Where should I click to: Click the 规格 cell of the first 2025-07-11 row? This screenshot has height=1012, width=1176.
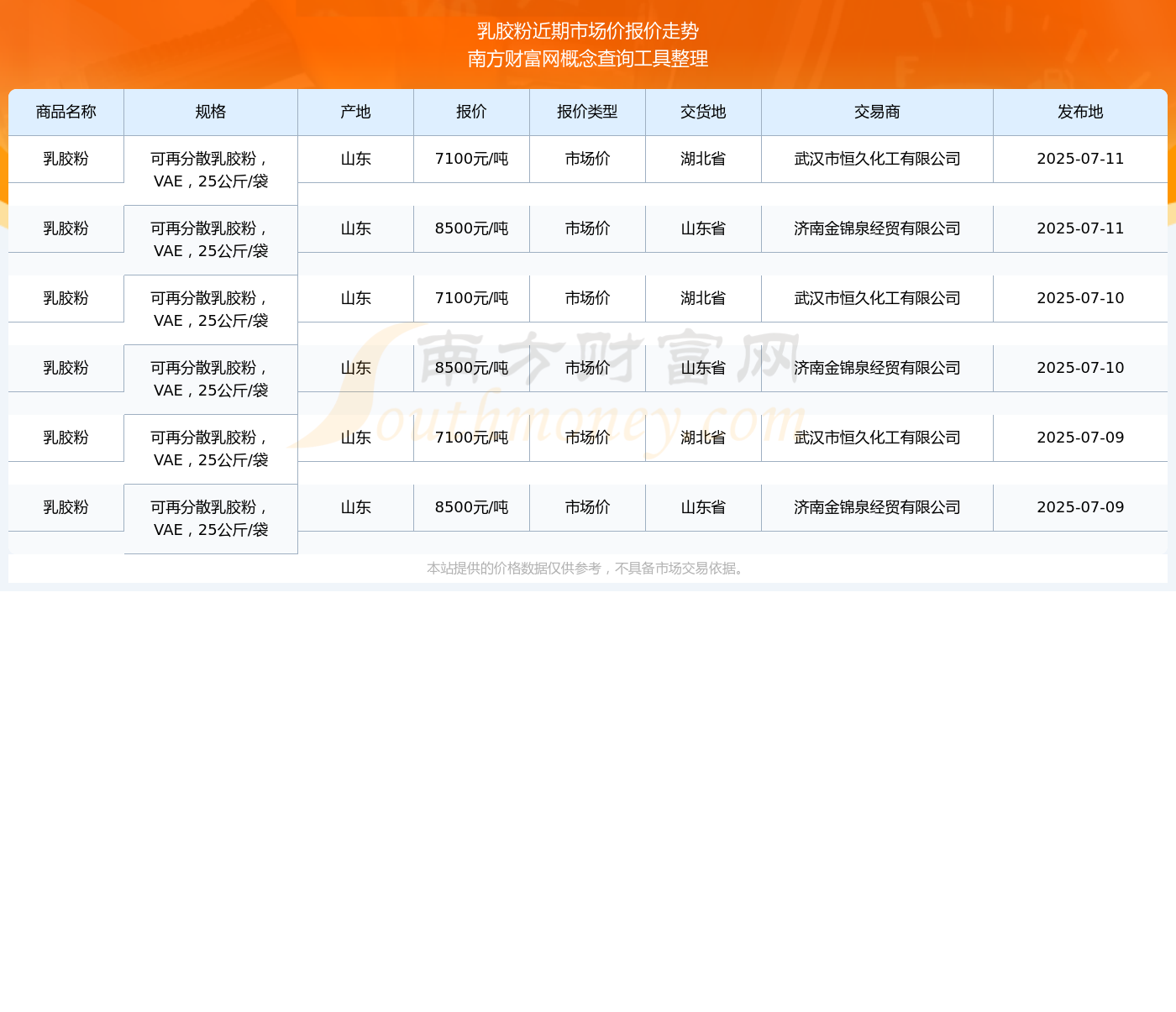211,170
